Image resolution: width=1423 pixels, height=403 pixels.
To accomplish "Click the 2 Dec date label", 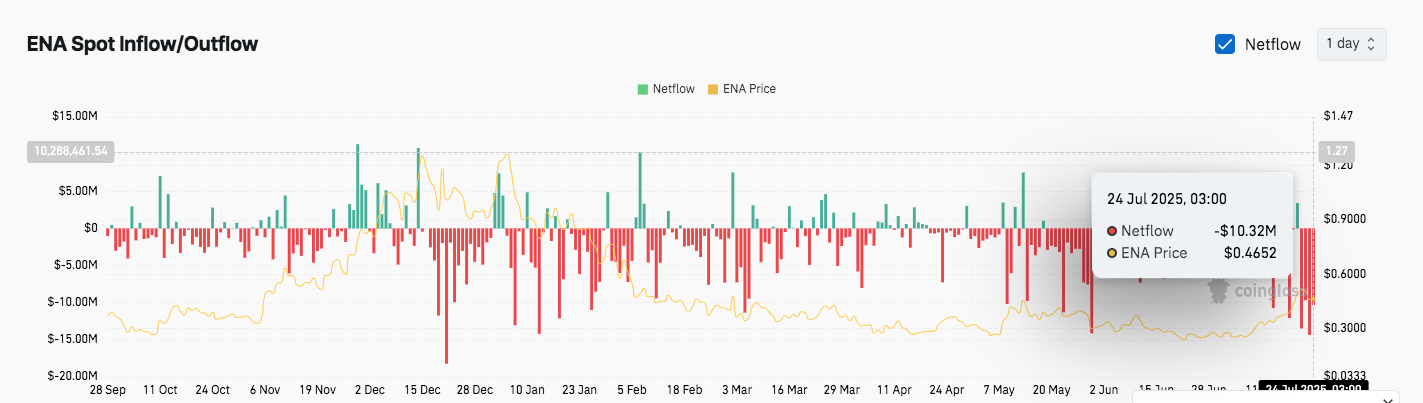I will point(370,389).
